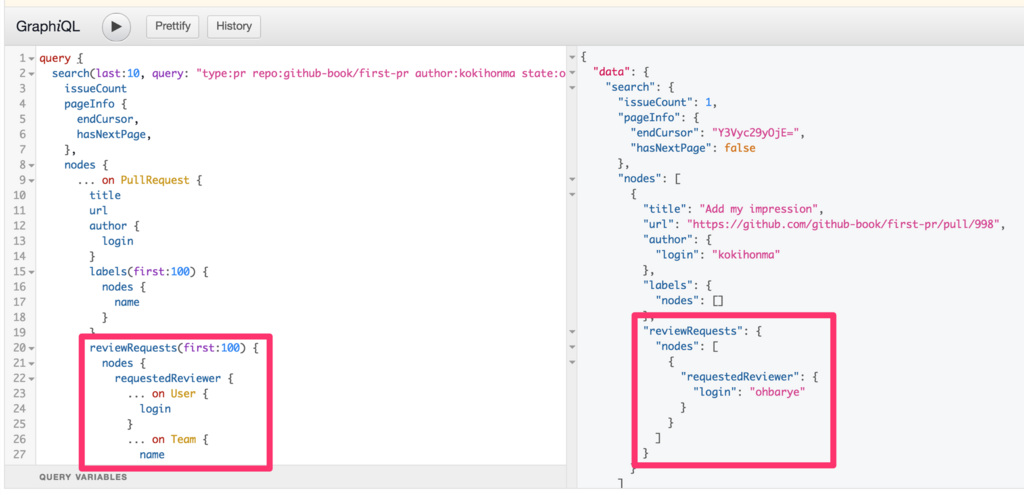Collapse the nodes block at line 21
Viewport: 1024px width, 495px height.
(31, 364)
